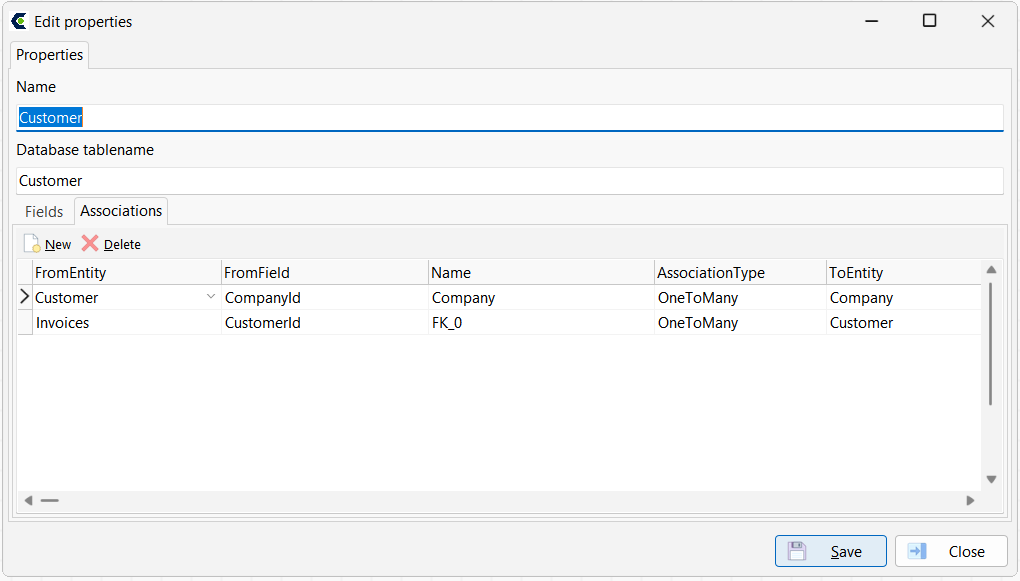Screen dimensions: 1020x581
Task: Click the New document icon in the associations toolbar
Action: pos(32,243)
